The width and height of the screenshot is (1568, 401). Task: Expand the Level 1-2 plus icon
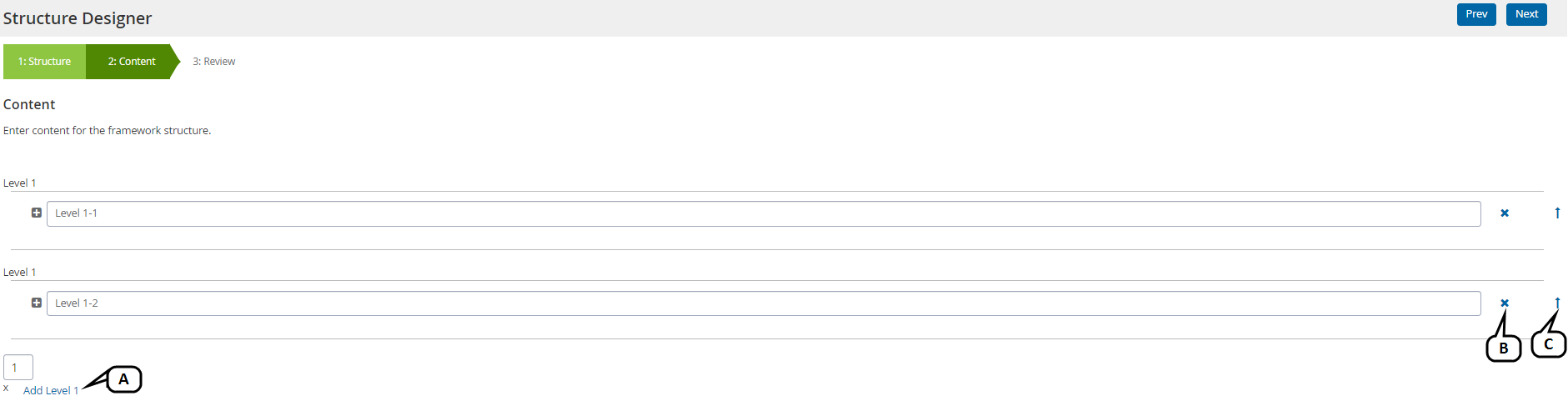pos(37,303)
